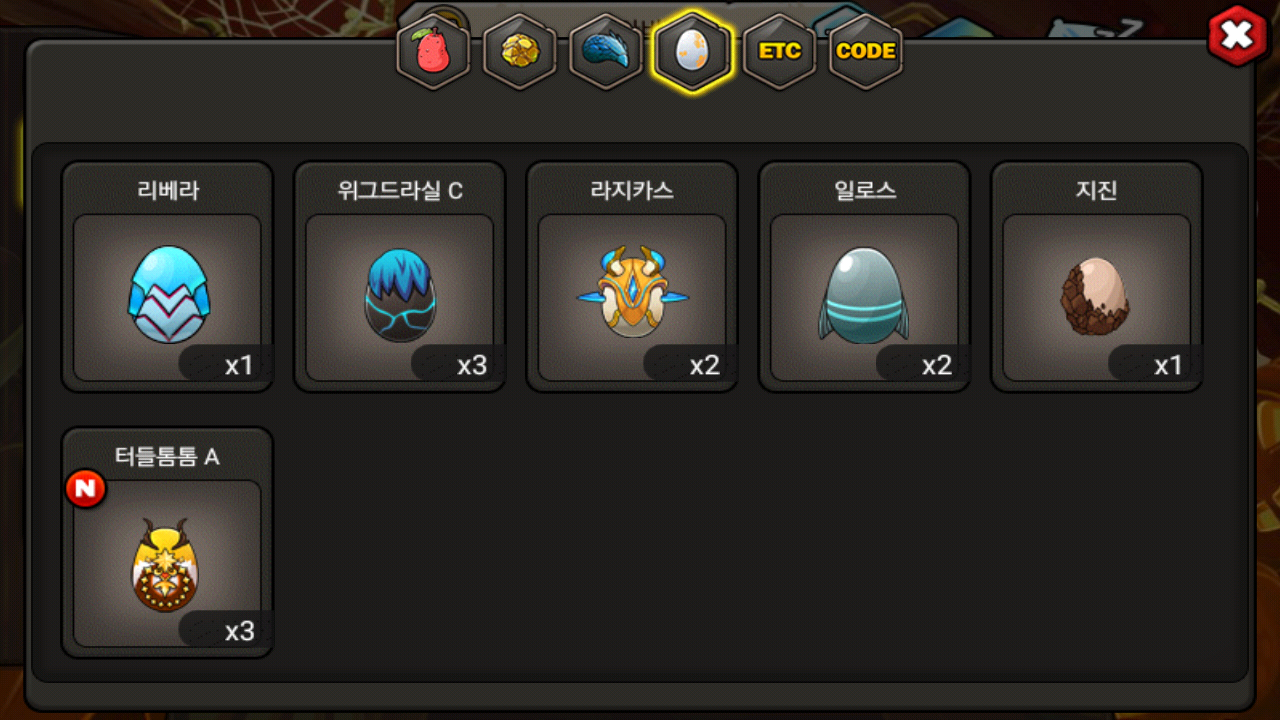Switch to the gold nugget tab
This screenshot has height=720, width=1280.
click(x=519, y=52)
